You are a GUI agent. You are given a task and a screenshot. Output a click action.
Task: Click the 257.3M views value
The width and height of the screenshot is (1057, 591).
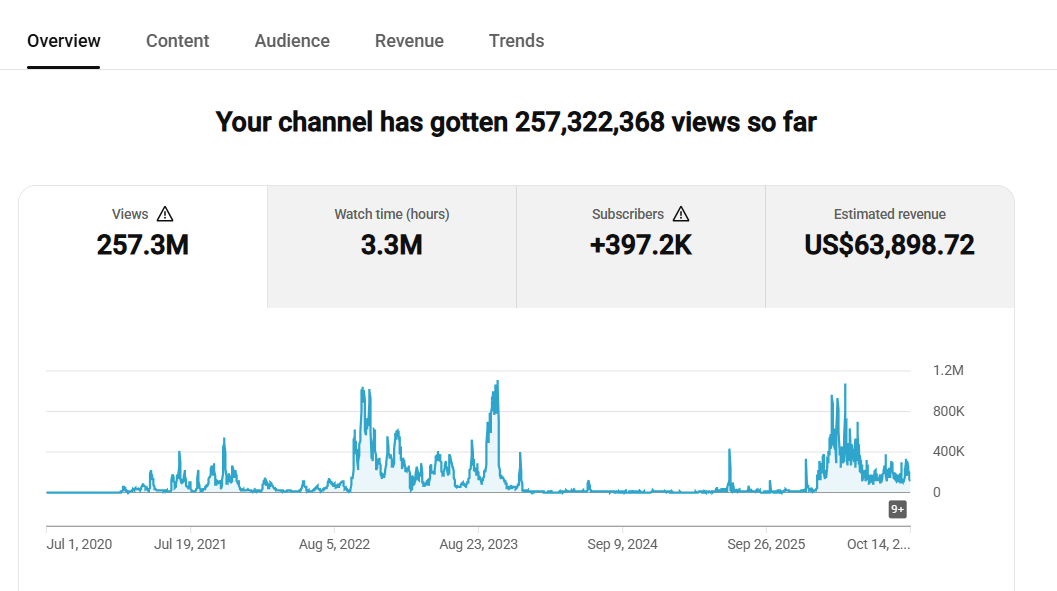coord(143,245)
